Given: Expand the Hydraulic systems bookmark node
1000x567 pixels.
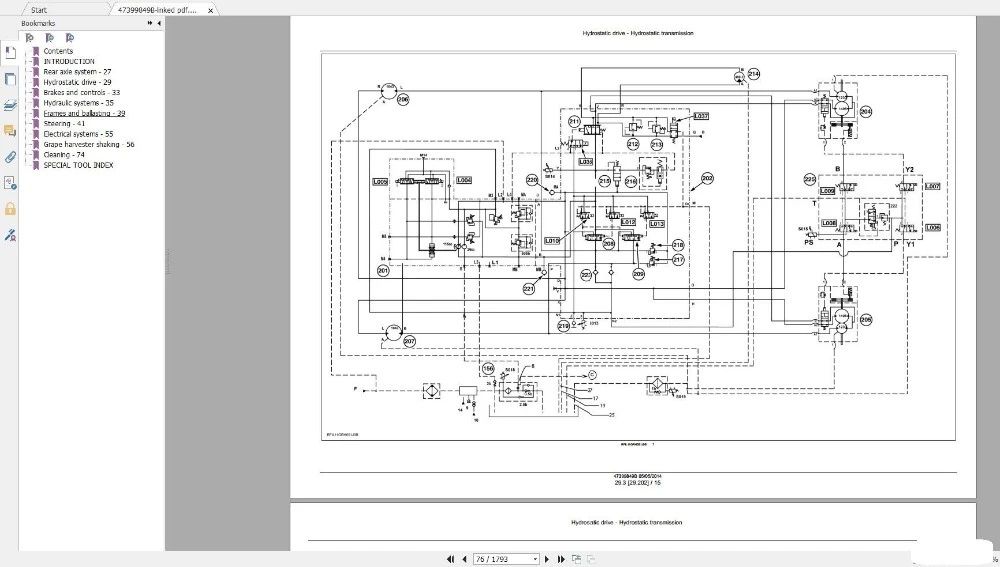Looking at the screenshot, I should 28,103.
